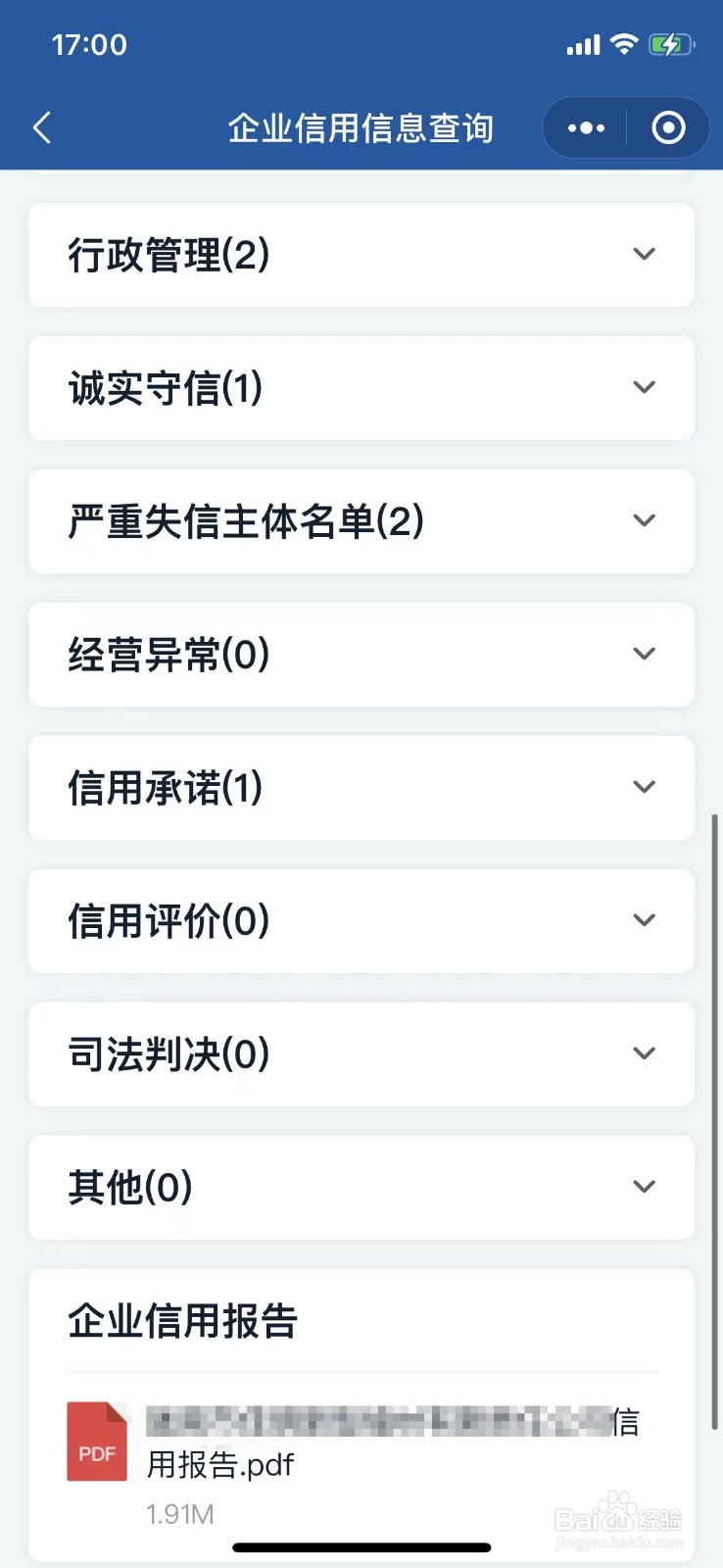Open the red PDF file icon
This screenshot has height=1568, width=723.
point(97,1441)
